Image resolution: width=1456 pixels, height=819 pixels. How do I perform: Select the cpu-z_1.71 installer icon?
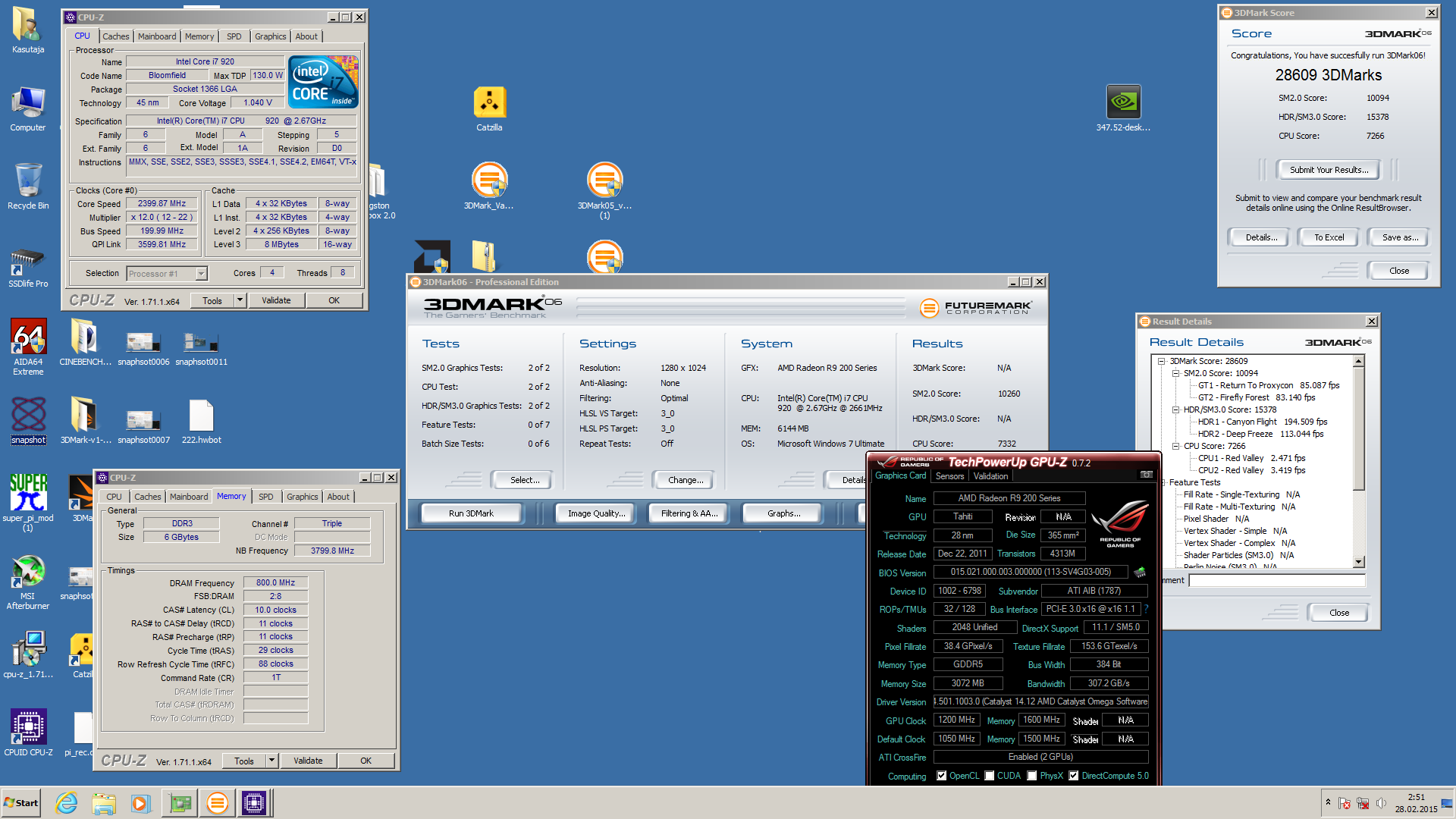[x=28, y=654]
